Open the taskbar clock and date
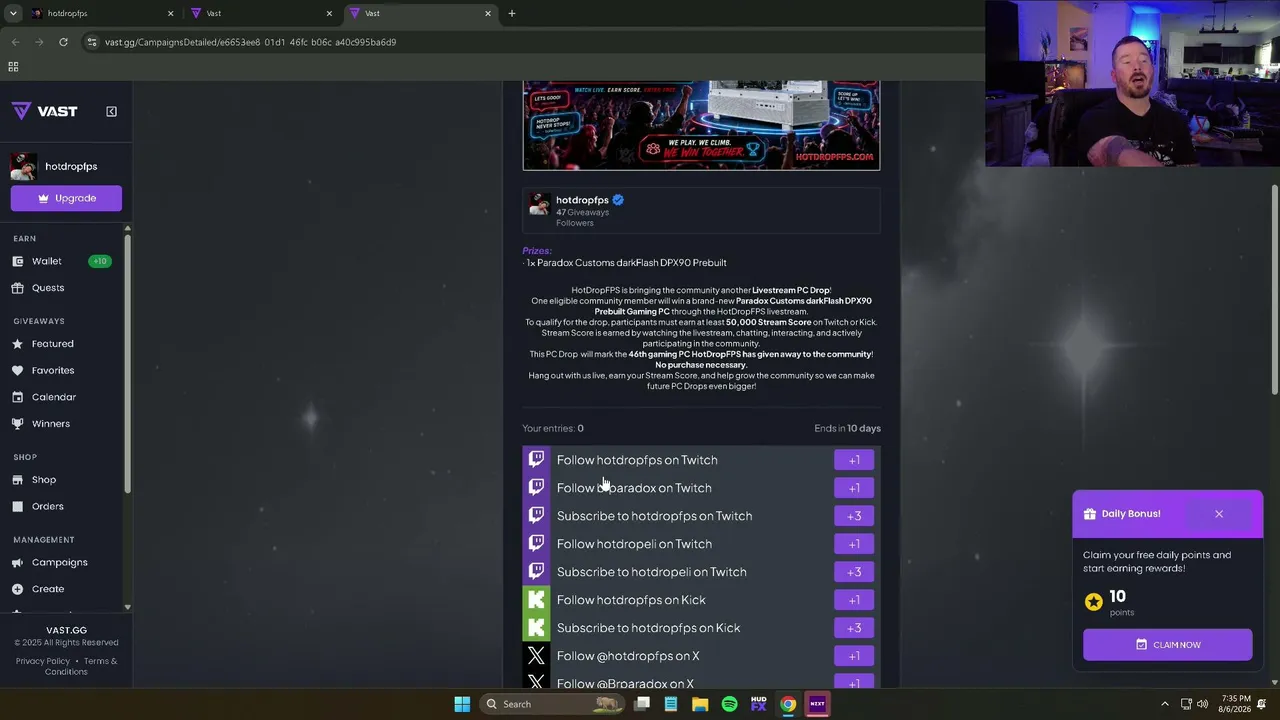This screenshot has height=720, width=1280. (1235, 704)
